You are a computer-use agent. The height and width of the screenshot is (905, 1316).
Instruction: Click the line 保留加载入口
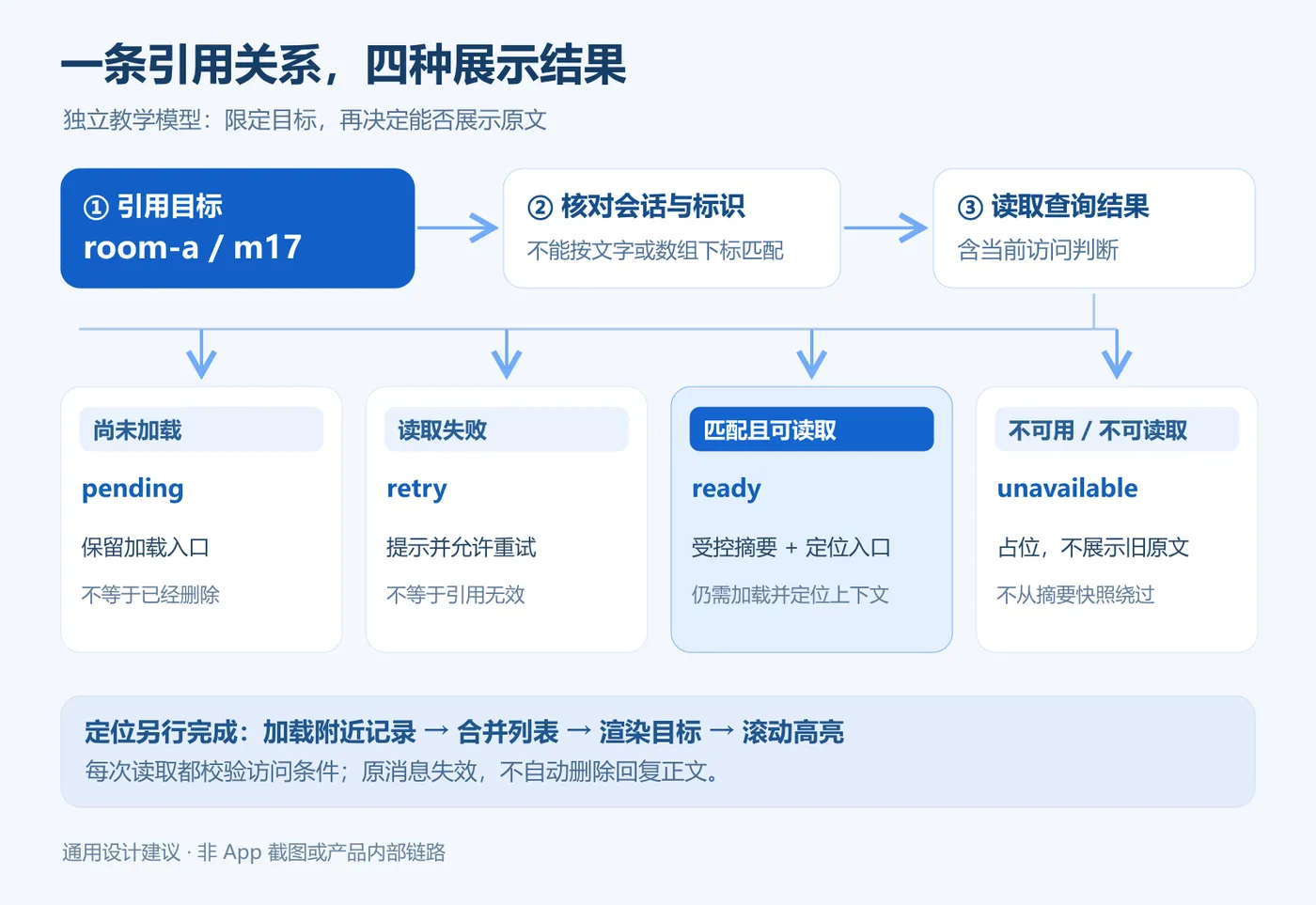(145, 547)
